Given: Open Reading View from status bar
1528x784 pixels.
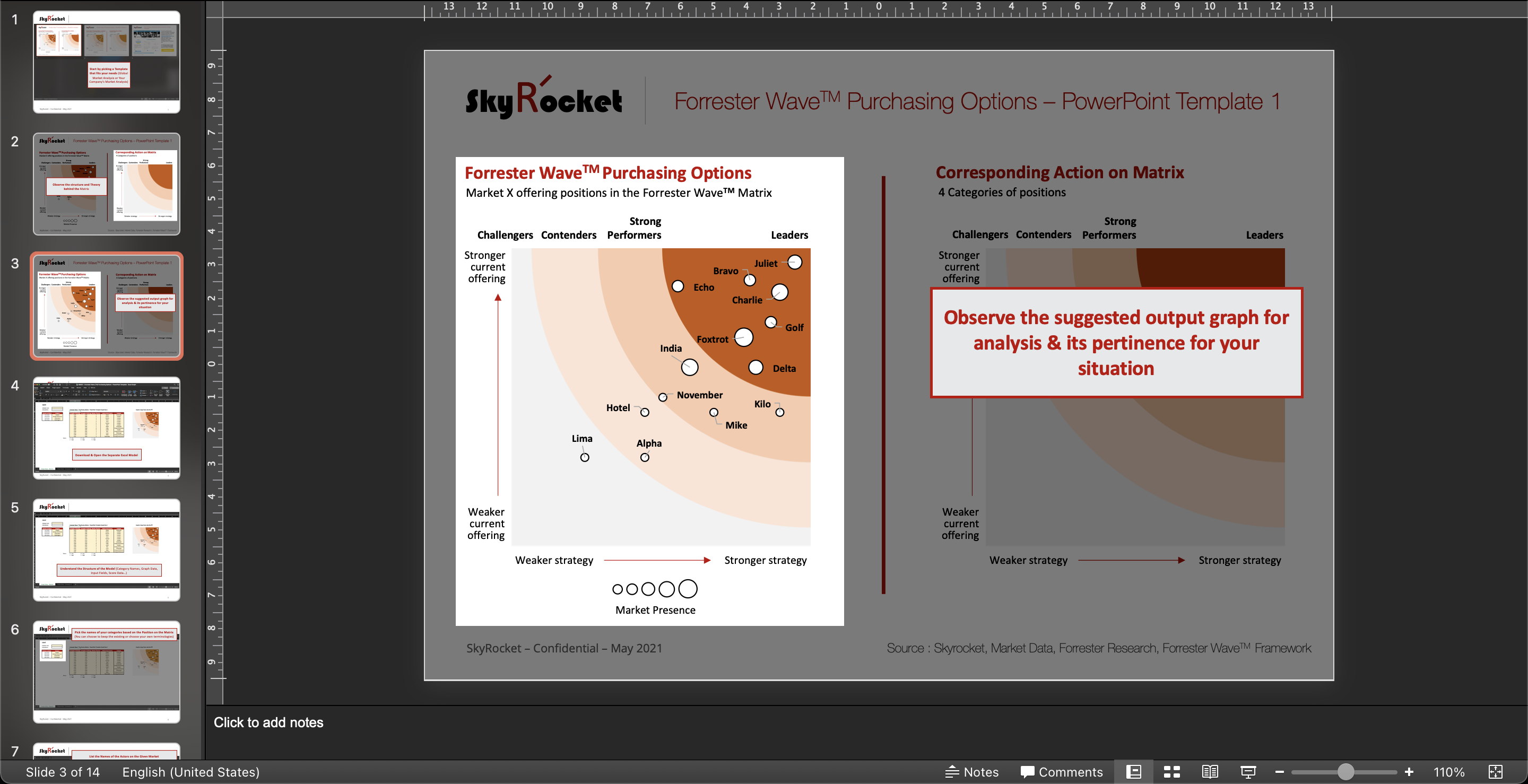Looking at the screenshot, I should (x=1210, y=772).
